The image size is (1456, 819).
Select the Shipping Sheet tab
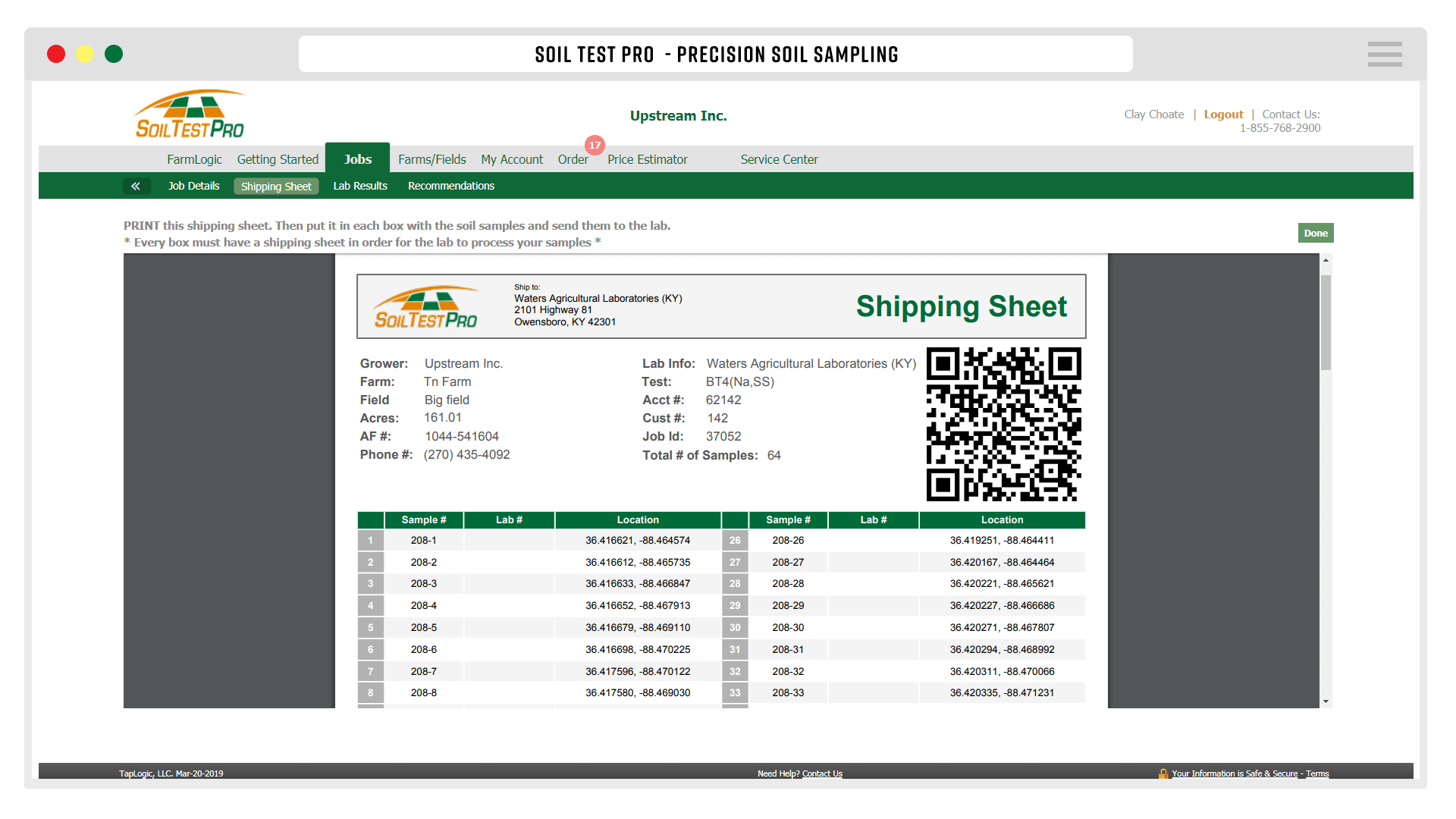277,185
